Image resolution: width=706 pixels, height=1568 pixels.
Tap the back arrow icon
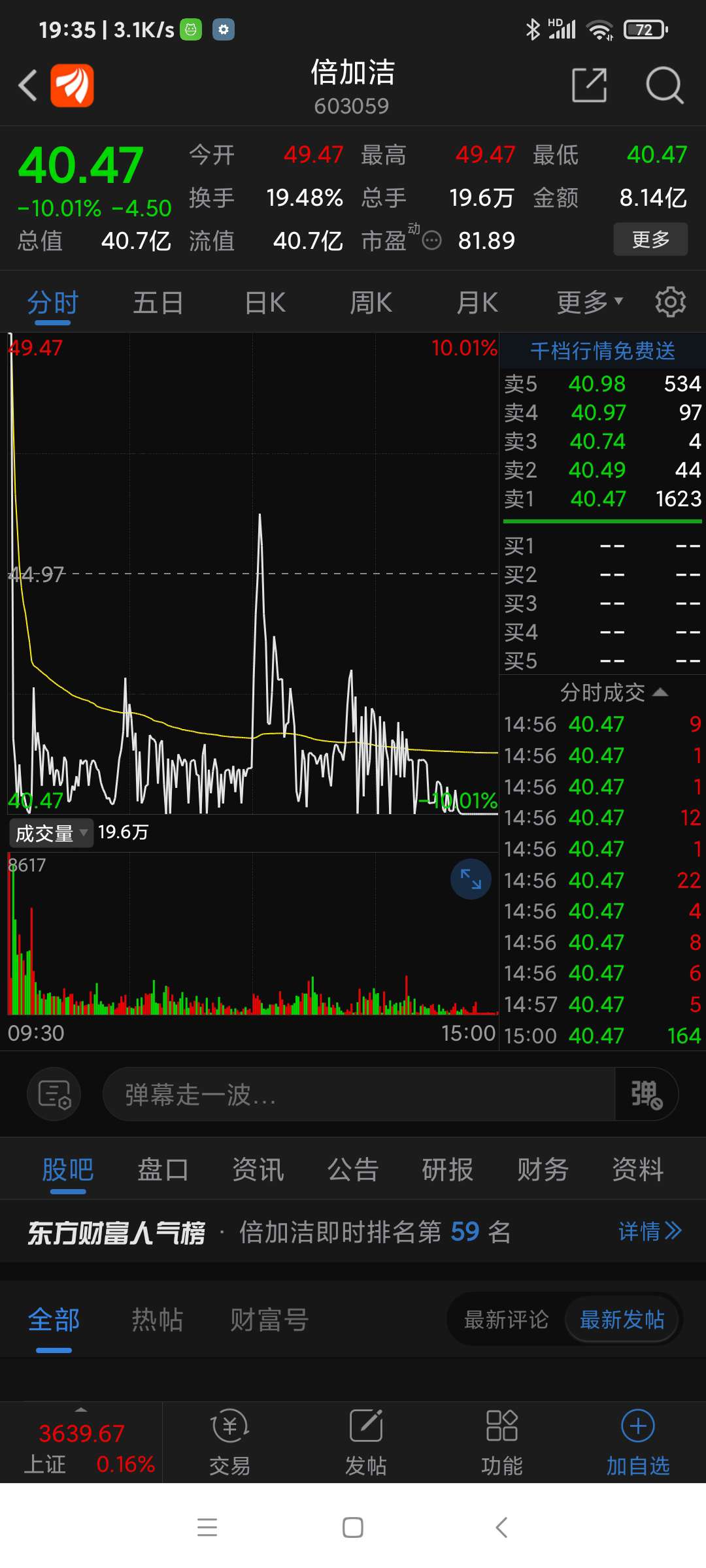[x=27, y=86]
